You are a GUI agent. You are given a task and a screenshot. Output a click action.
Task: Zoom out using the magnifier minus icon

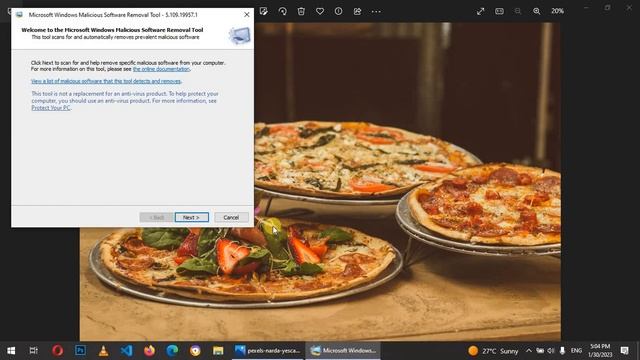click(x=518, y=11)
